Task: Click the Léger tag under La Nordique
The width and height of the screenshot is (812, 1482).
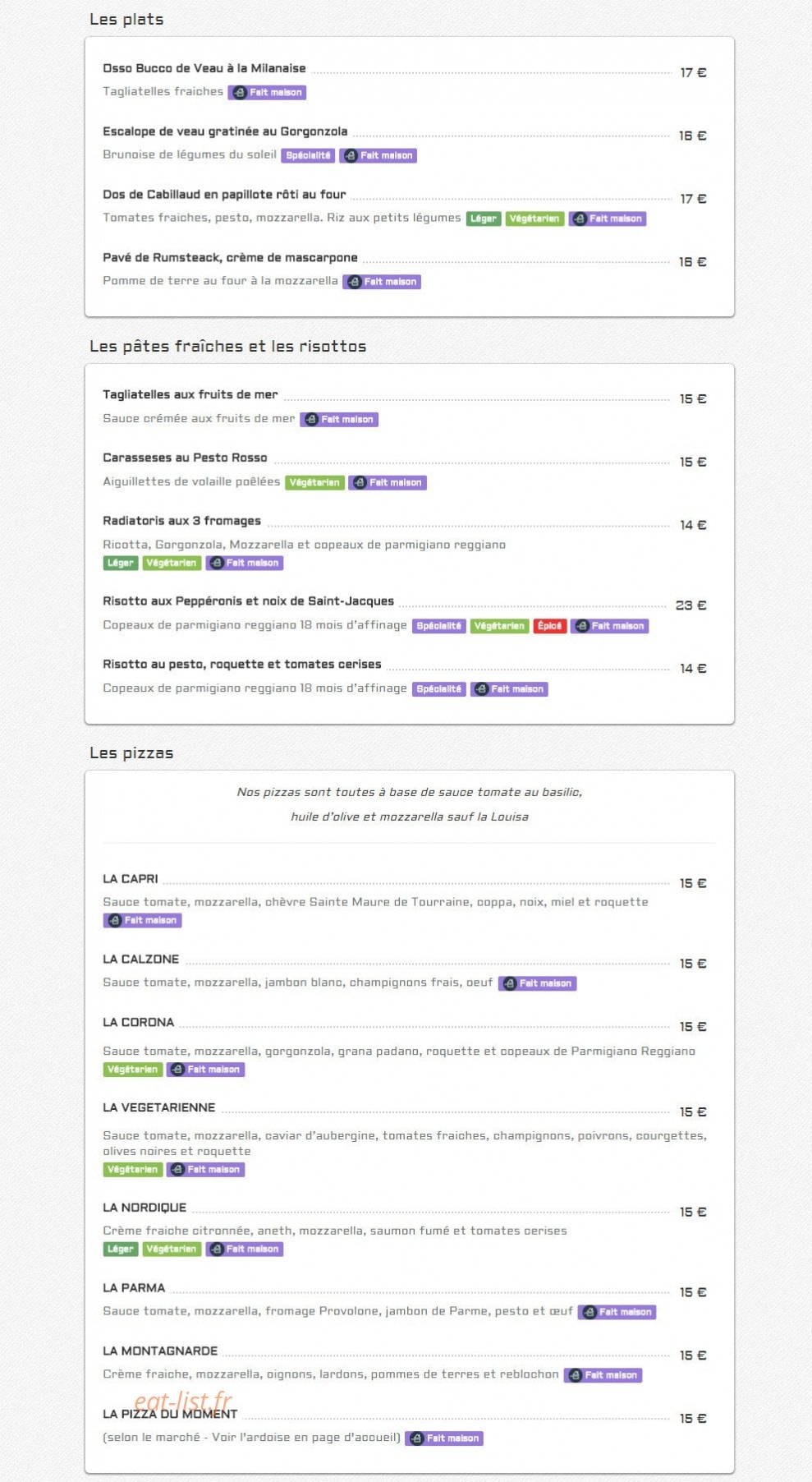Action: tap(121, 1250)
